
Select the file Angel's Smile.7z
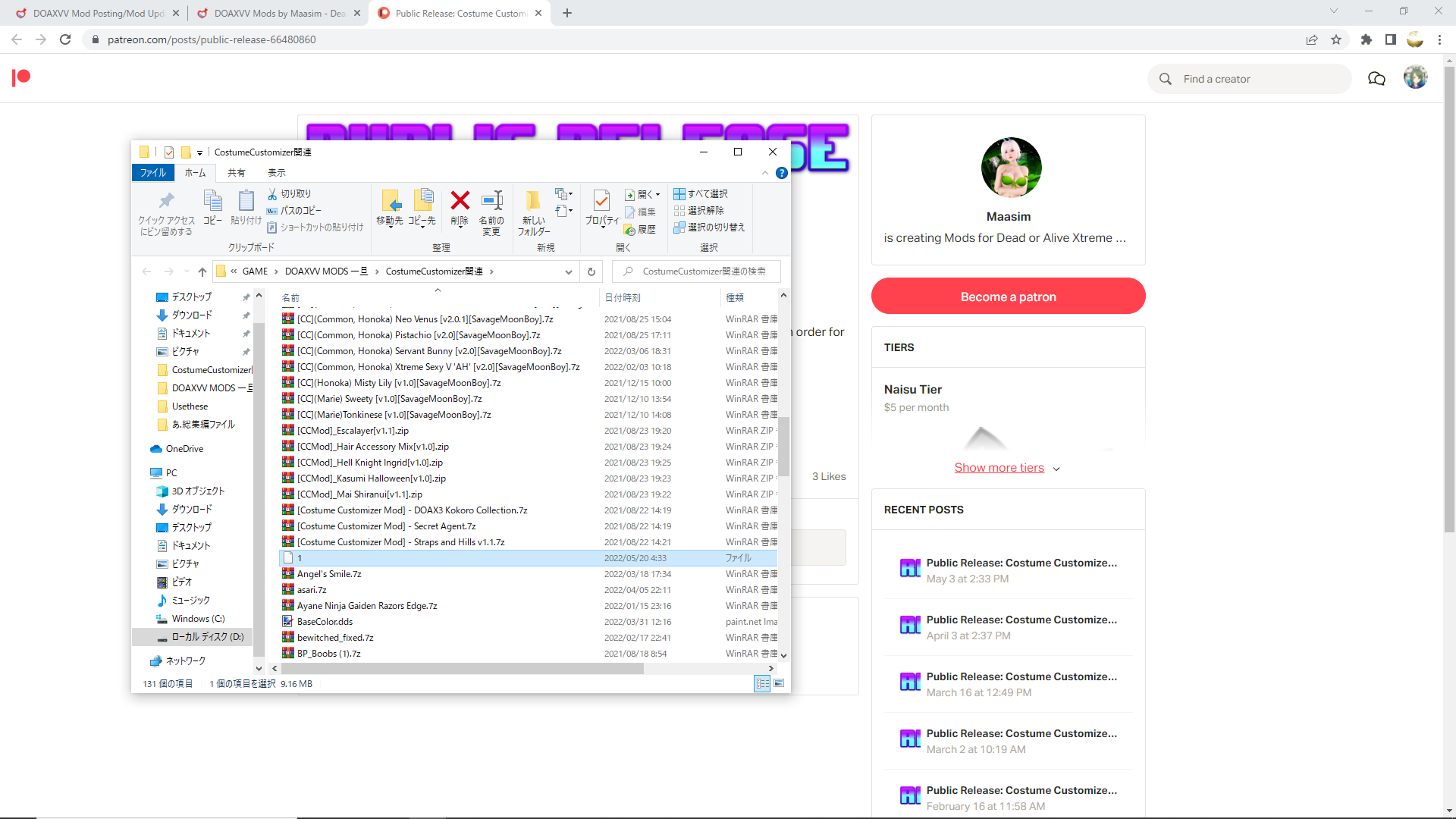[x=329, y=574]
